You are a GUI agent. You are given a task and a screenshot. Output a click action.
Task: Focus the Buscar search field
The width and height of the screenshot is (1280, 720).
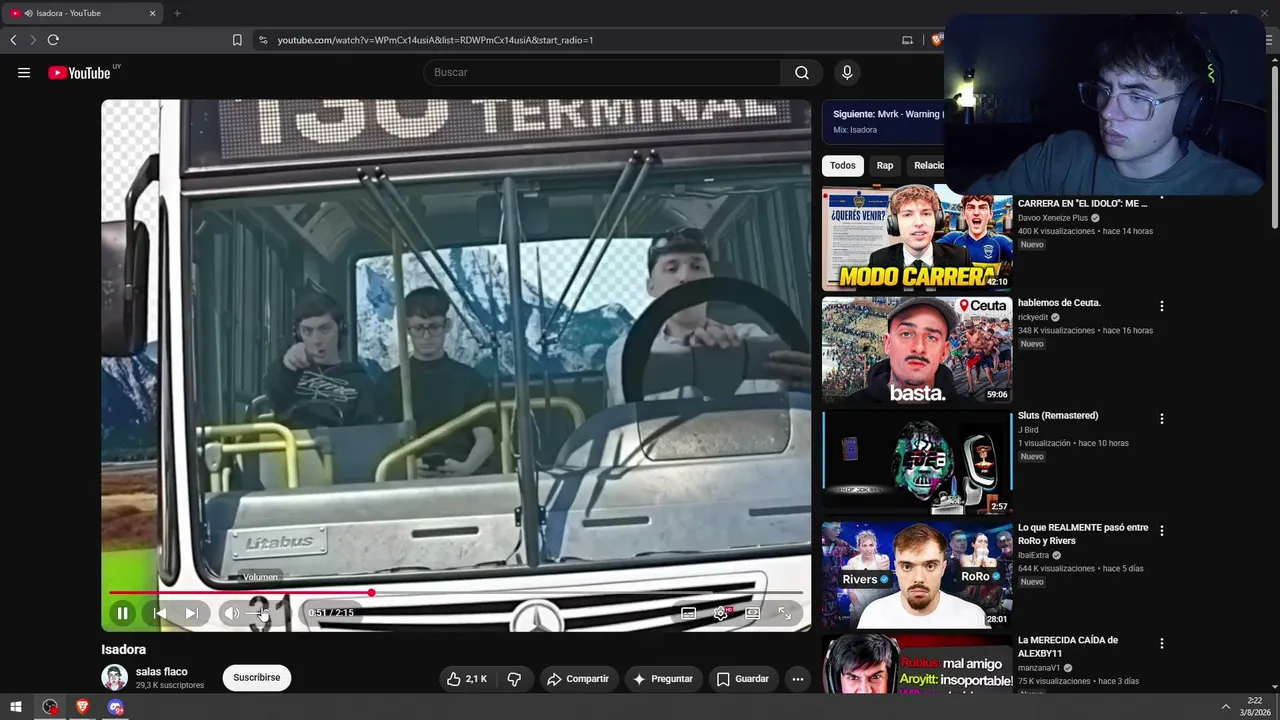(x=602, y=72)
